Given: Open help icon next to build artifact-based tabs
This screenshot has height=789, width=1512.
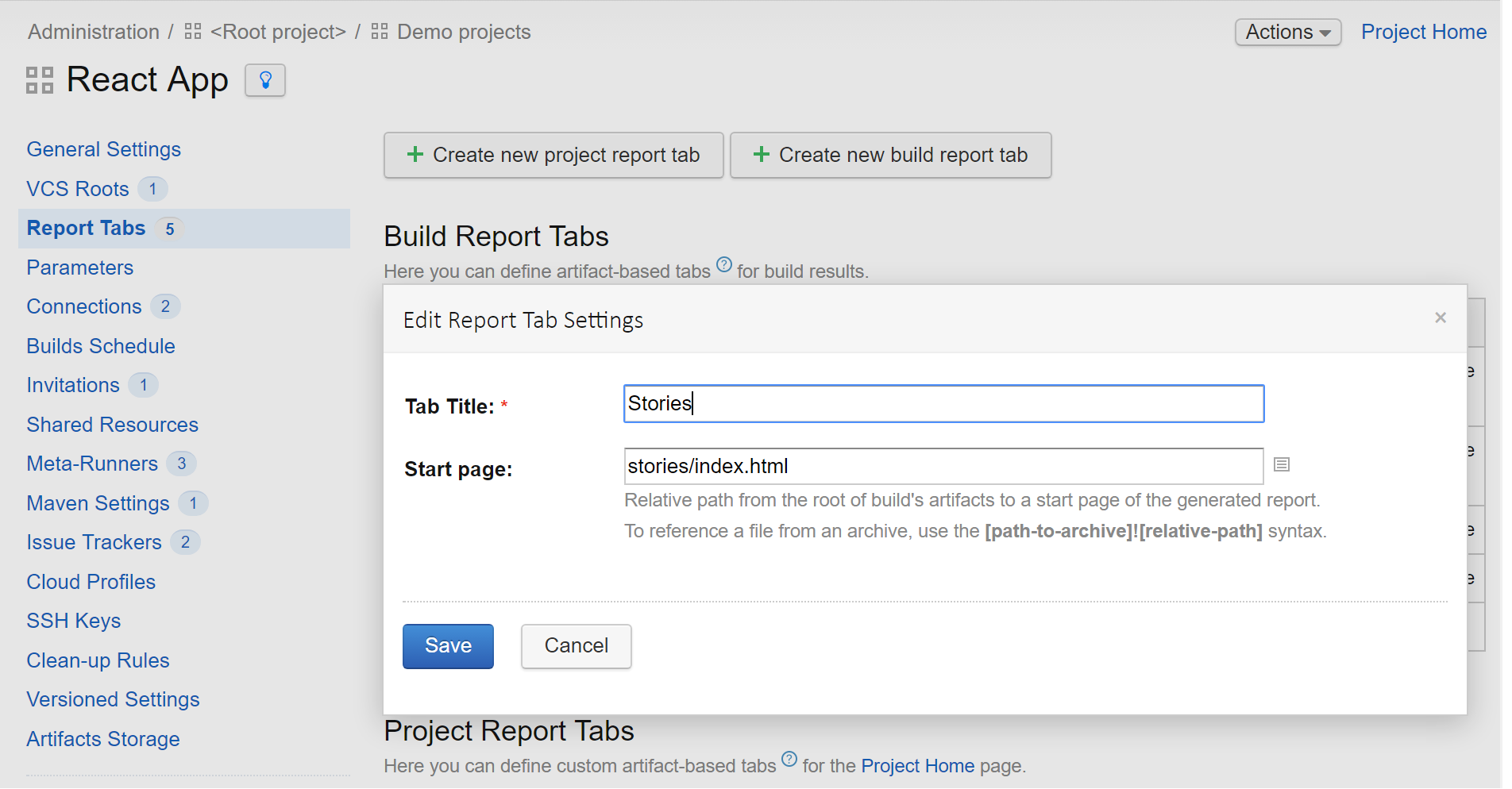Looking at the screenshot, I should 724,264.
